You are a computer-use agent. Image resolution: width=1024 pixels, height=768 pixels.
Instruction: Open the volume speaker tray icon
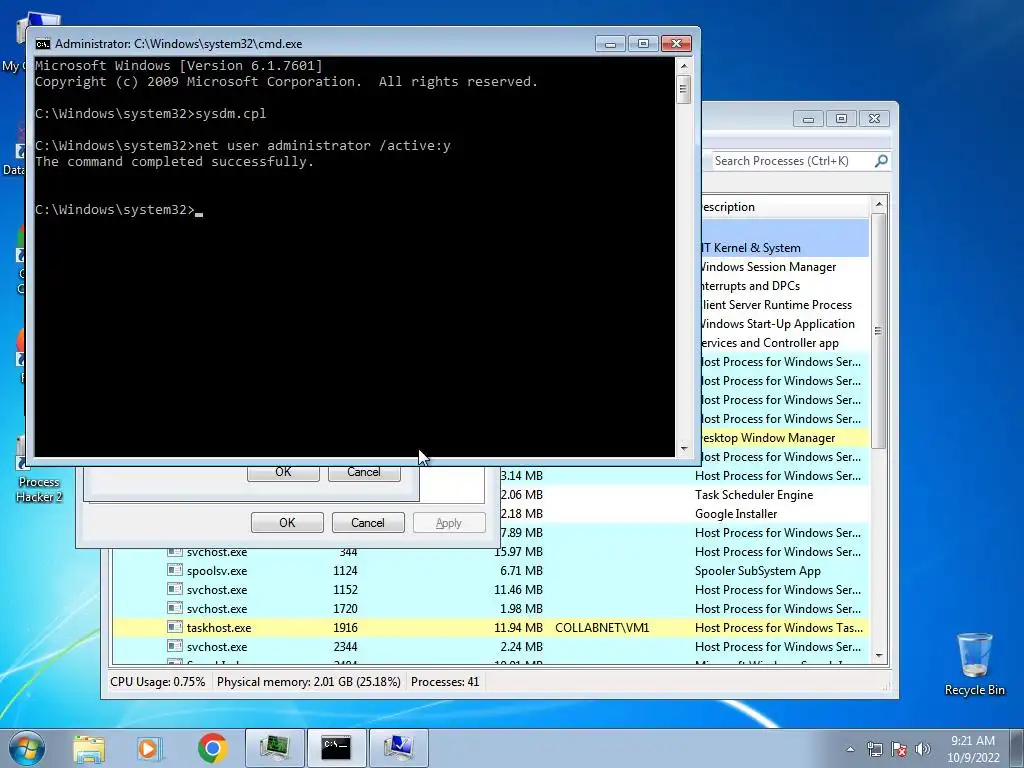pos(923,749)
